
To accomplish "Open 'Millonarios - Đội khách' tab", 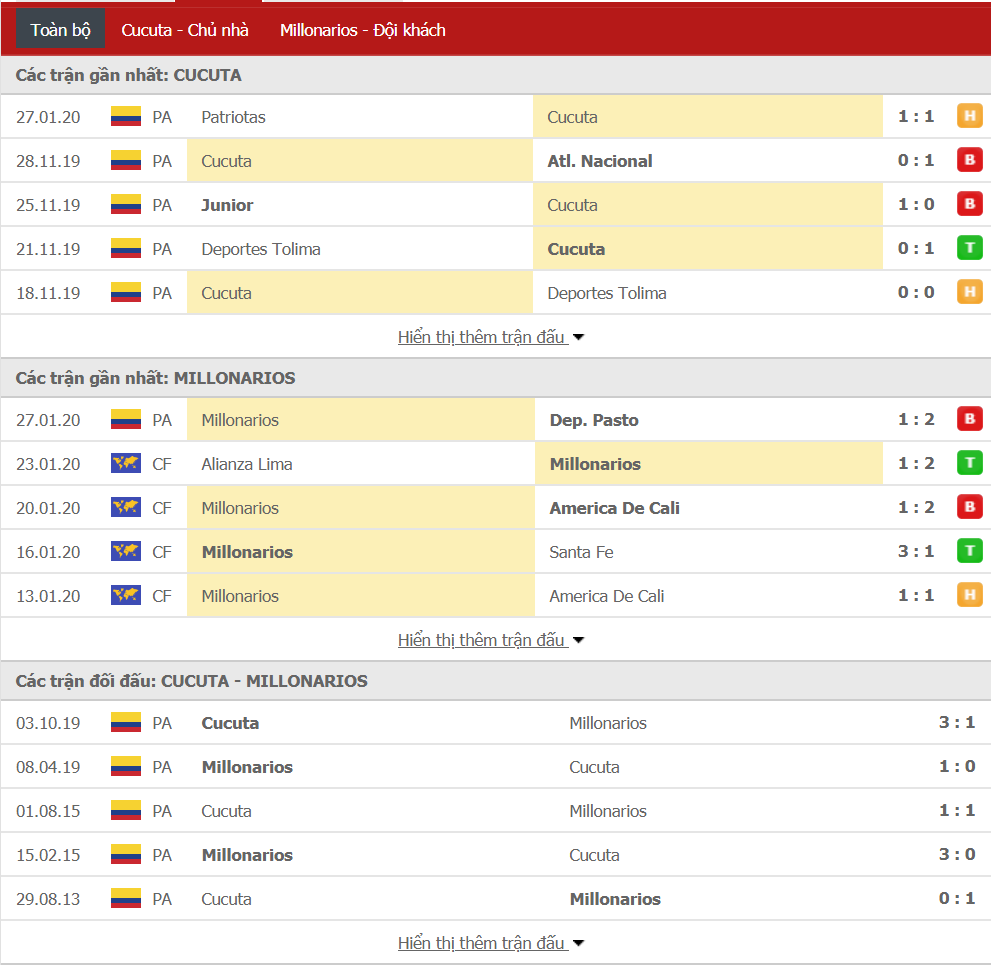I will tap(363, 30).
